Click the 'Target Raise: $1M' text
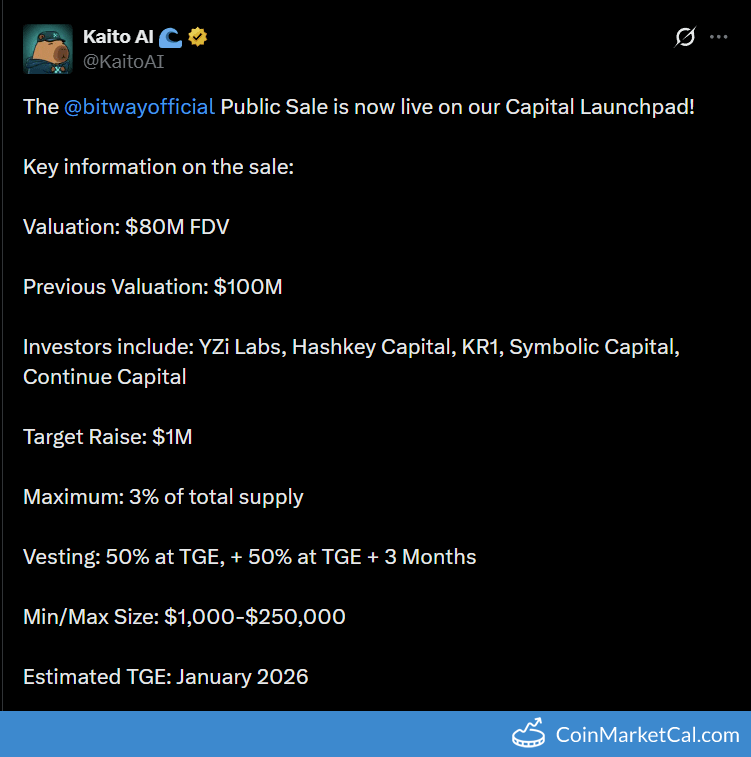 pyautogui.click(x=107, y=437)
